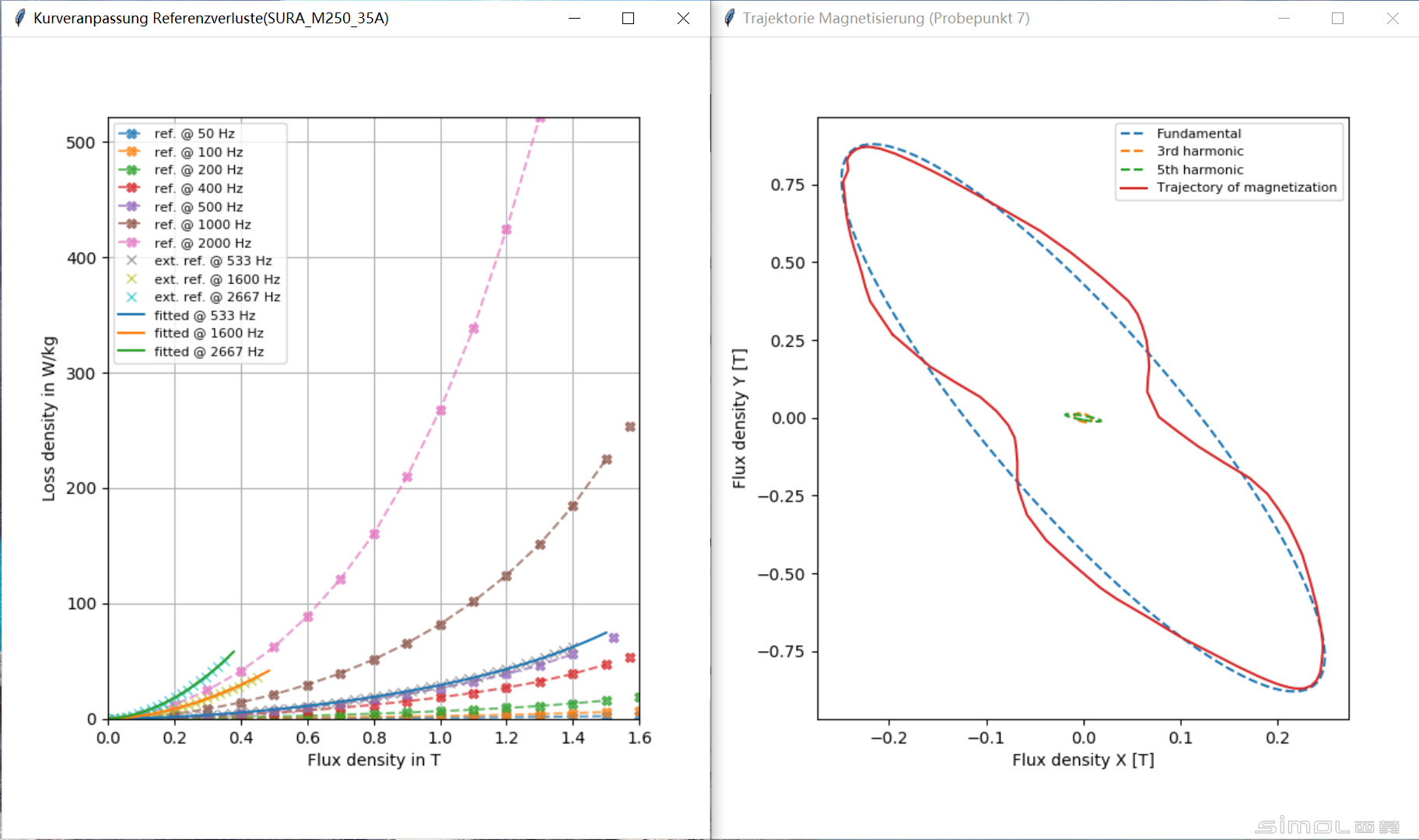This screenshot has width=1419, height=840.
Task: Click legend entry 'fitted @ 2667 Hz'
Action: click(191, 352)
